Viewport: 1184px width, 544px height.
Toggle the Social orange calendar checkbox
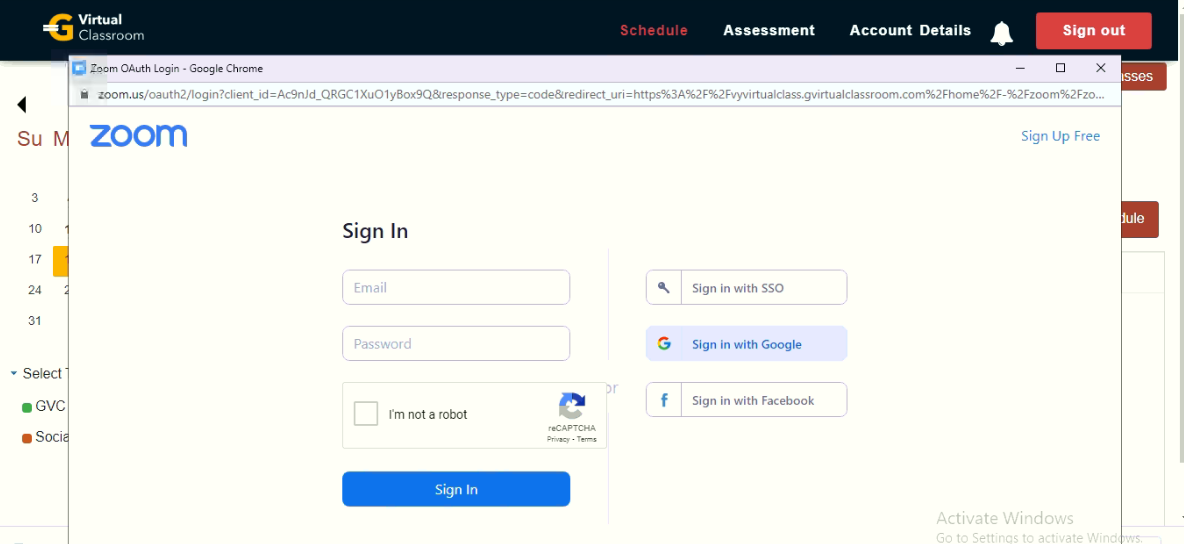27,438
